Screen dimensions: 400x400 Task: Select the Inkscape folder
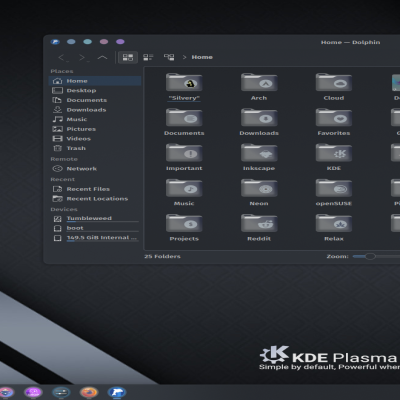[x=259, y=157]
